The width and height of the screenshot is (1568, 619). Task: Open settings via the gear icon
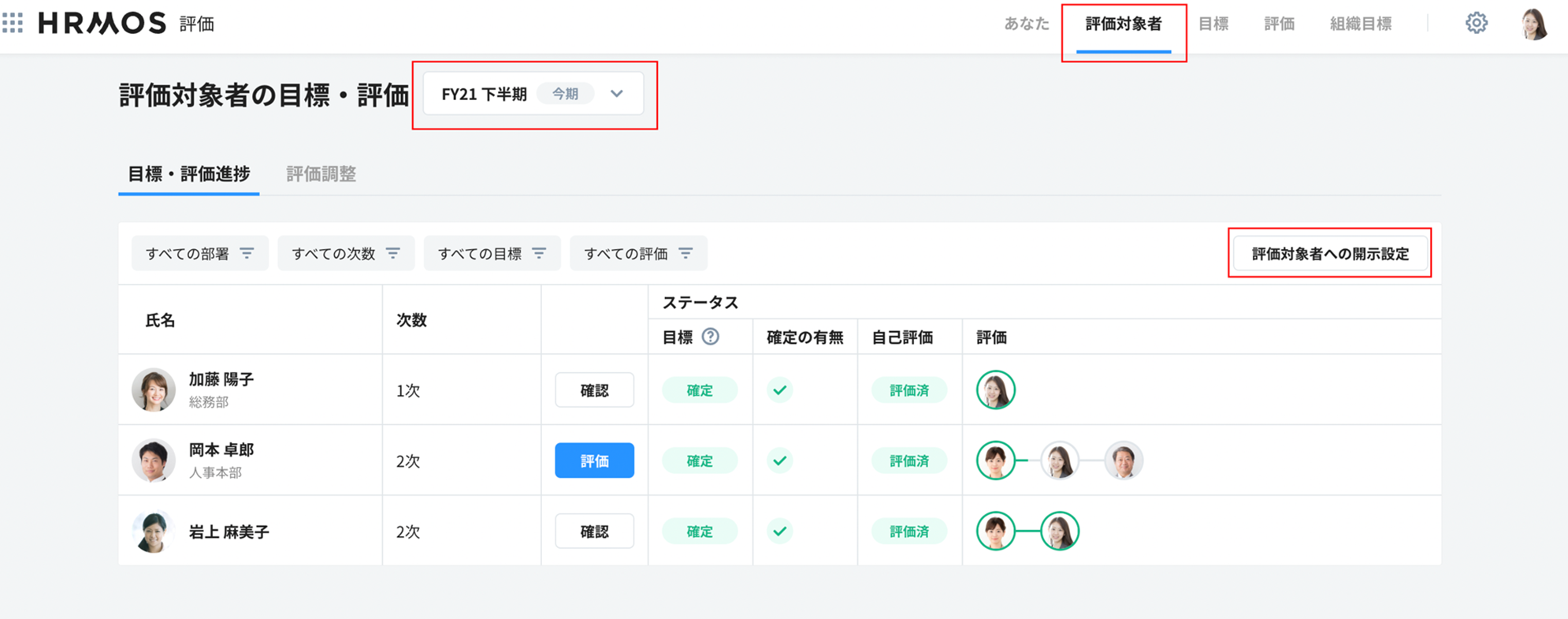[x=1476, y=24]
